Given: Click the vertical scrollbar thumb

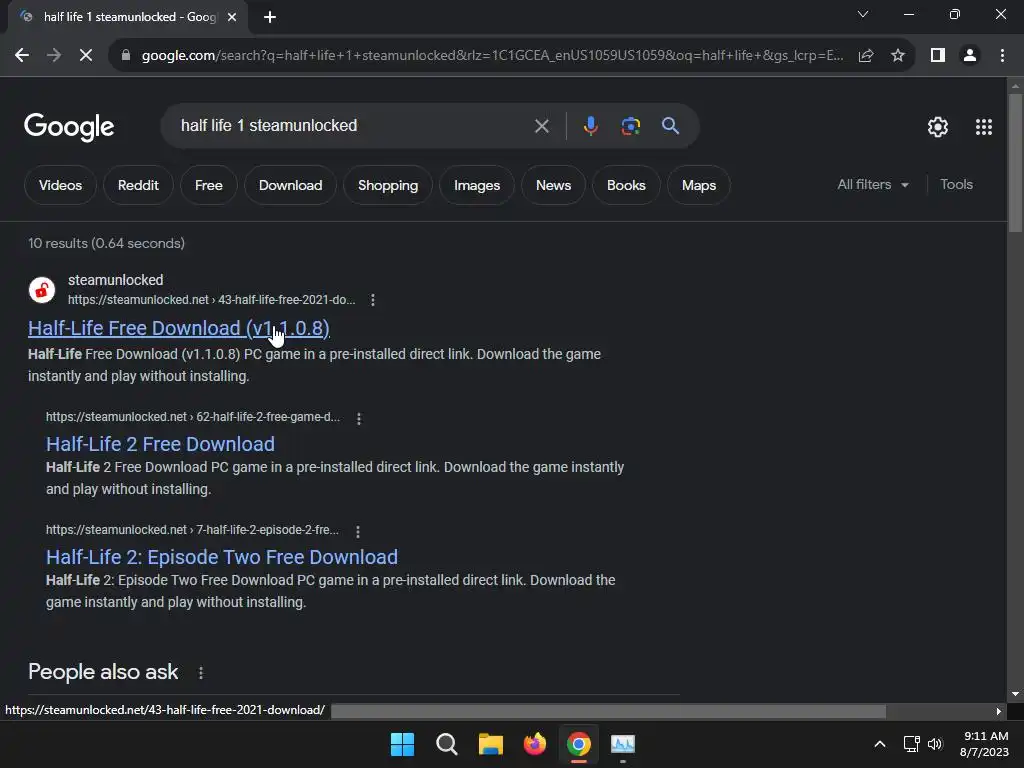Looking at the screenshot, I should pos(1015,163).
